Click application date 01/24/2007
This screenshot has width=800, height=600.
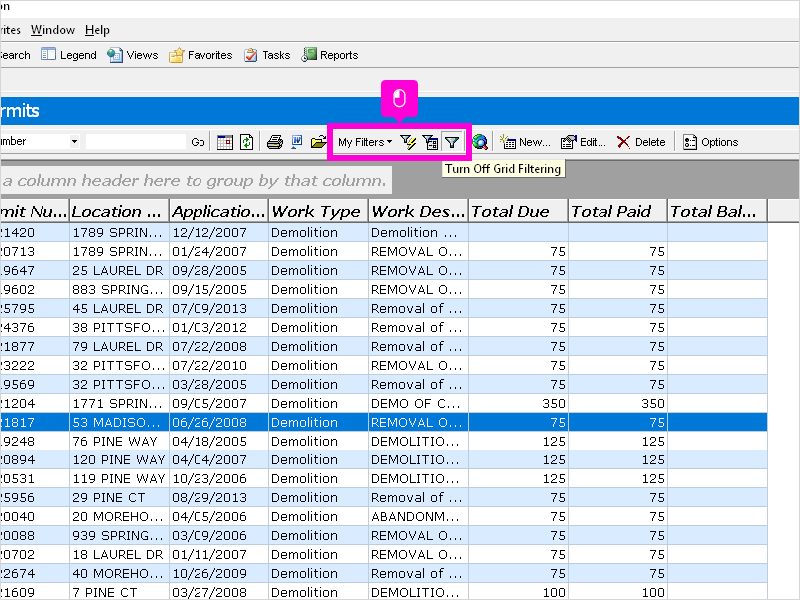pos(219,252)
